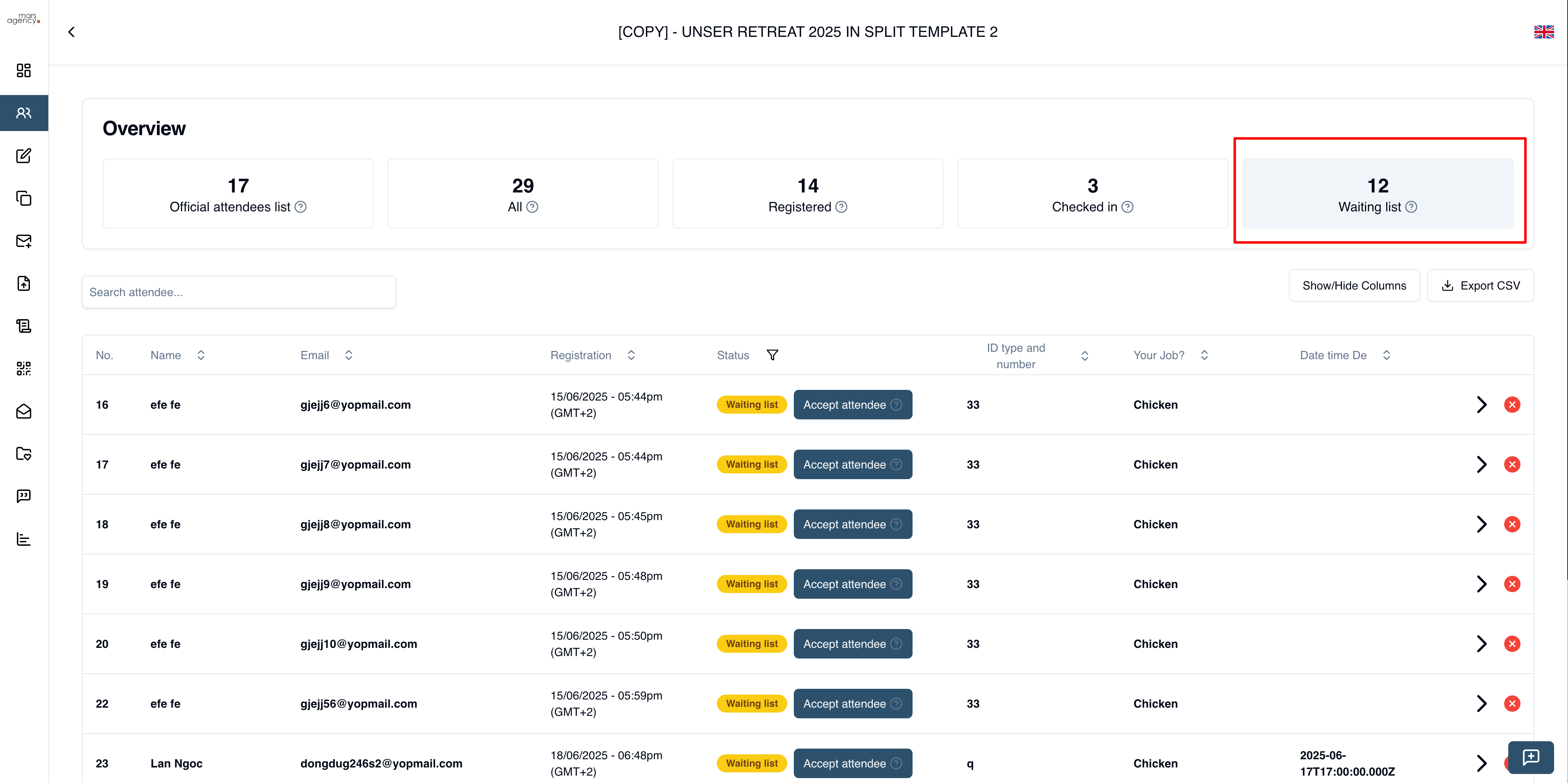Click inside the Search attendee field
This screenshot has width=1568, height=783.
click(239, 292)
